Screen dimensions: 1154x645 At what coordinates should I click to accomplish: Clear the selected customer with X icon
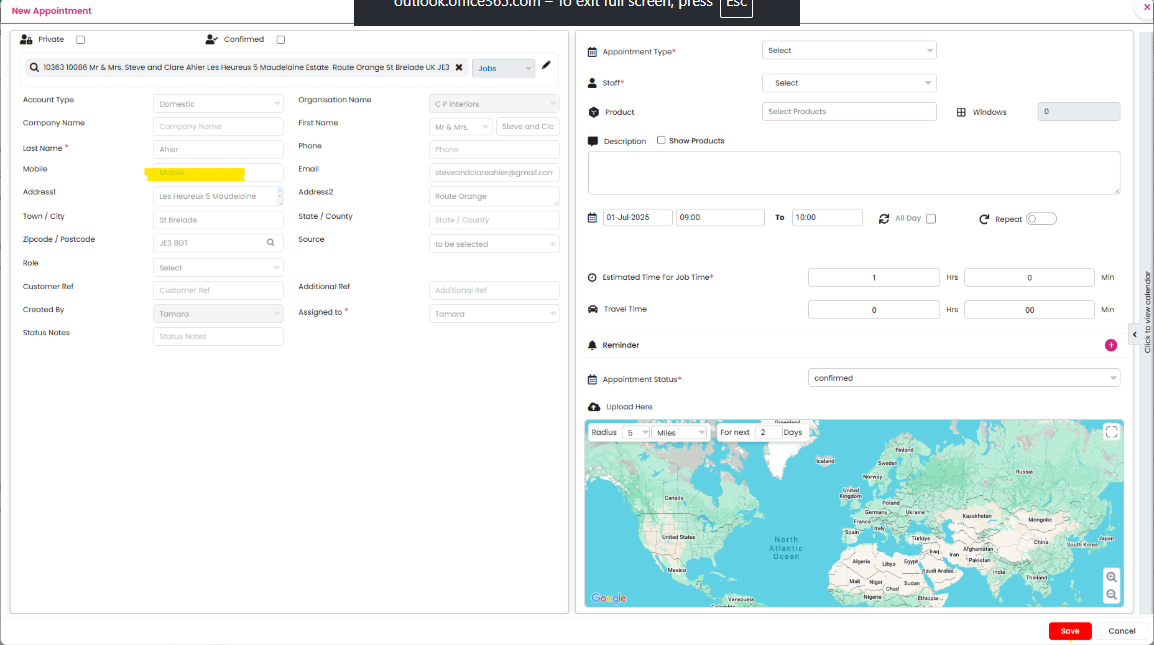459,68
